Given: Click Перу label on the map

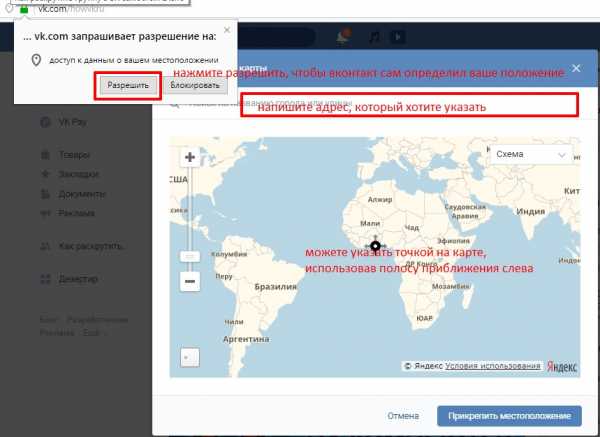Looking at the screenshot, I should coord(224,276).
